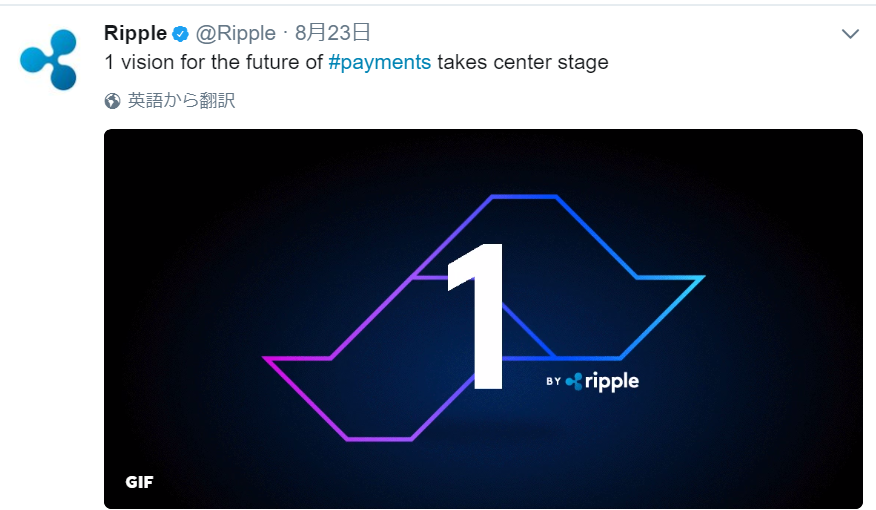Image resolution: width=876 pixels, height=510 pixels.
Task: Click the small ripple logo icon in GIF
Action: [x=574, y=382]
